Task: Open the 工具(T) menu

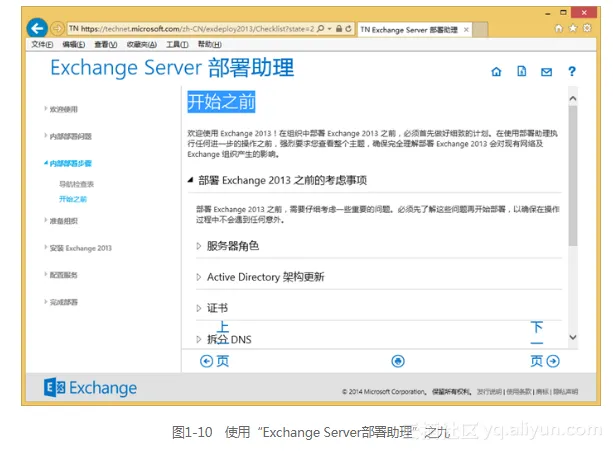Action: 177,45
